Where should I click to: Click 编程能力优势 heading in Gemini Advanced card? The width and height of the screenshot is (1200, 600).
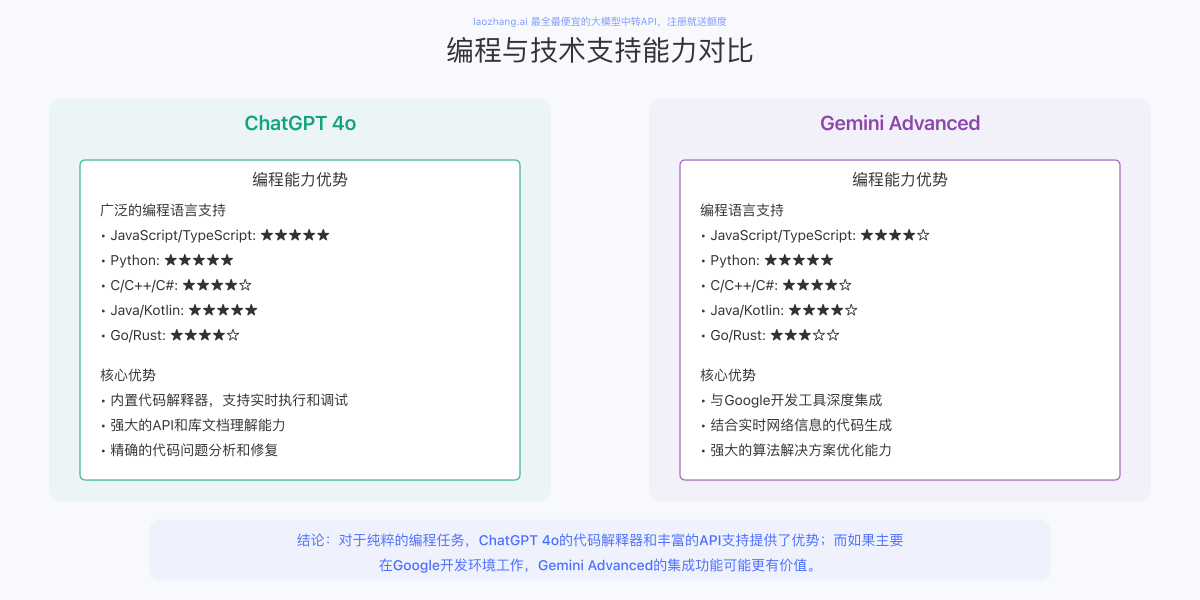[x=900, y=180]
